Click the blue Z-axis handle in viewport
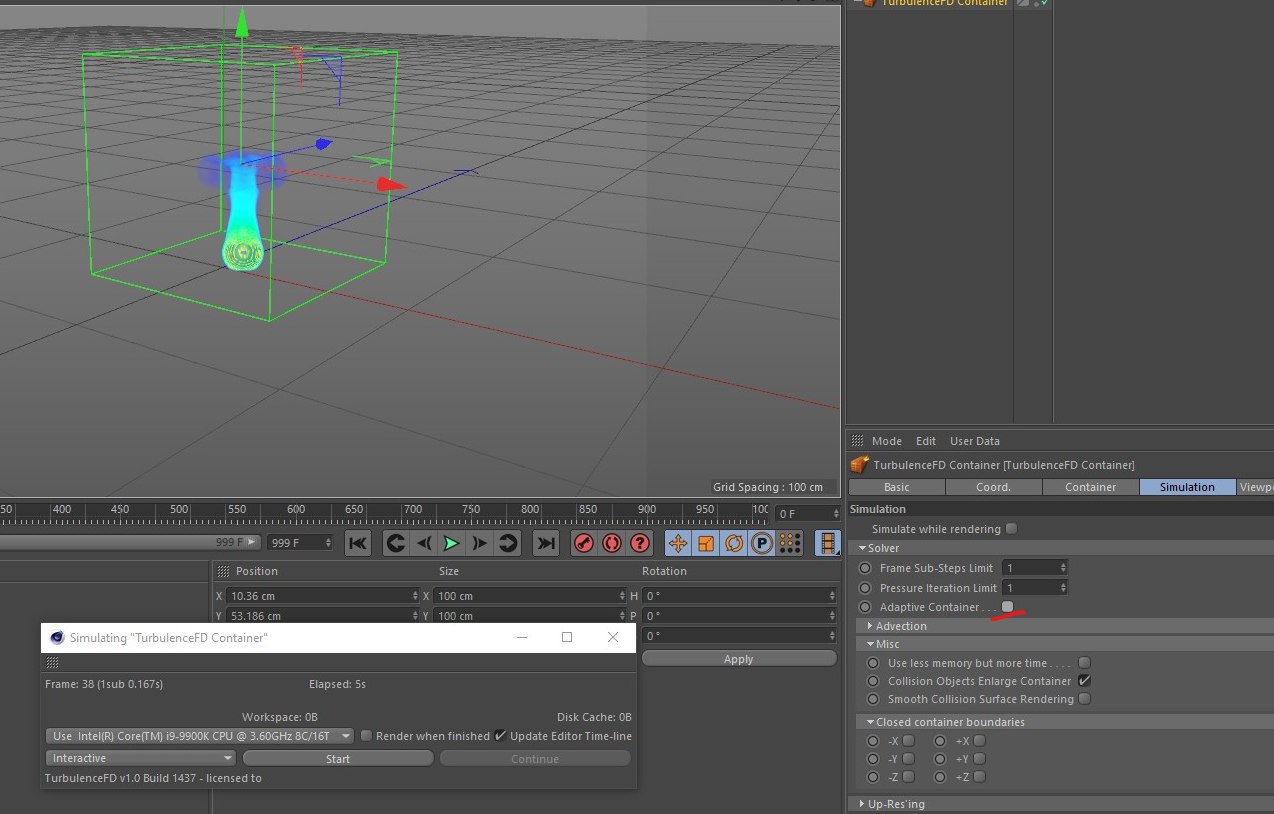This screenshot has width=1274, height=814. 323,144
